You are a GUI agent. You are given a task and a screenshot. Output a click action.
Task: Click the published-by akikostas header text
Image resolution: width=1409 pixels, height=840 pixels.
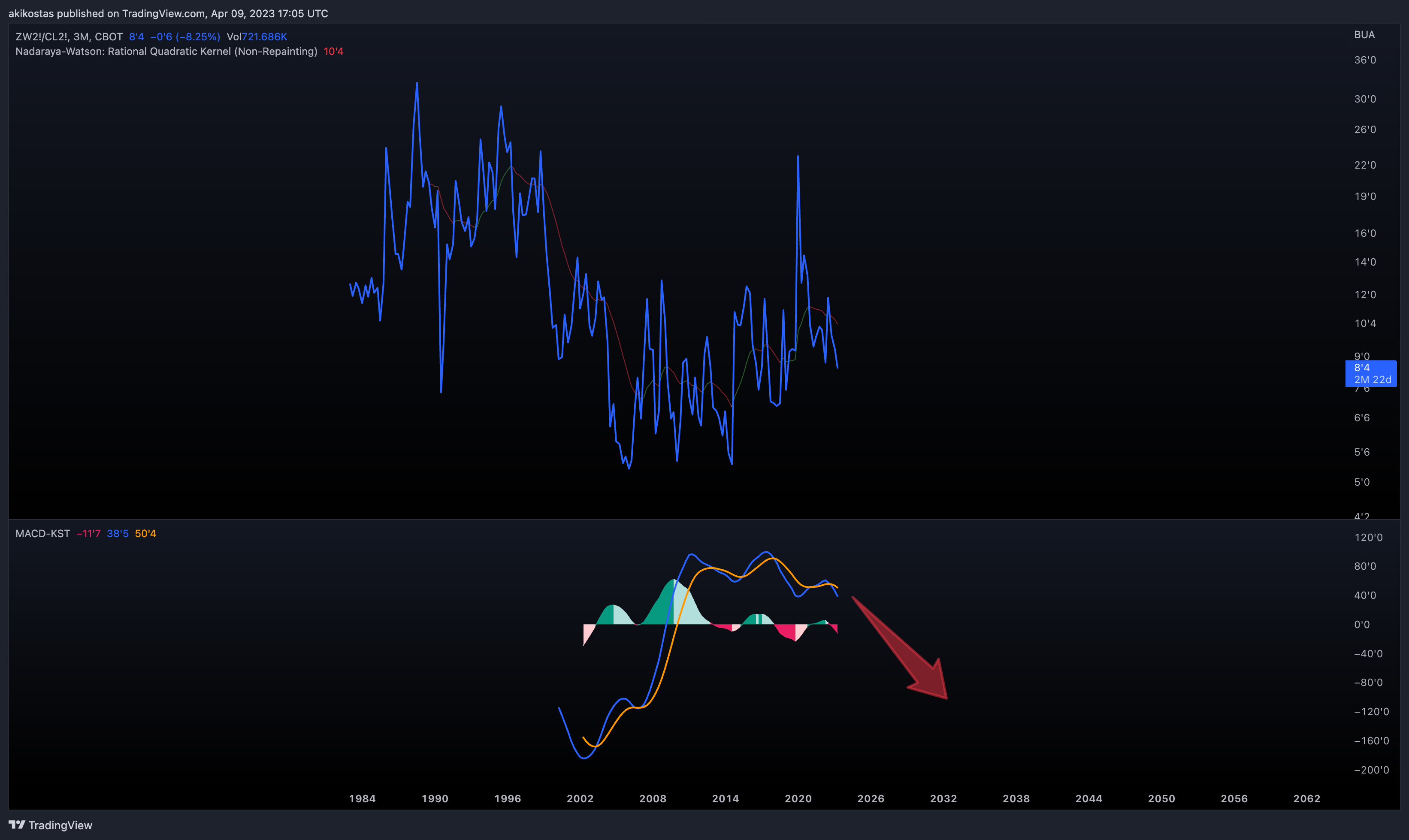pos(168,14)
